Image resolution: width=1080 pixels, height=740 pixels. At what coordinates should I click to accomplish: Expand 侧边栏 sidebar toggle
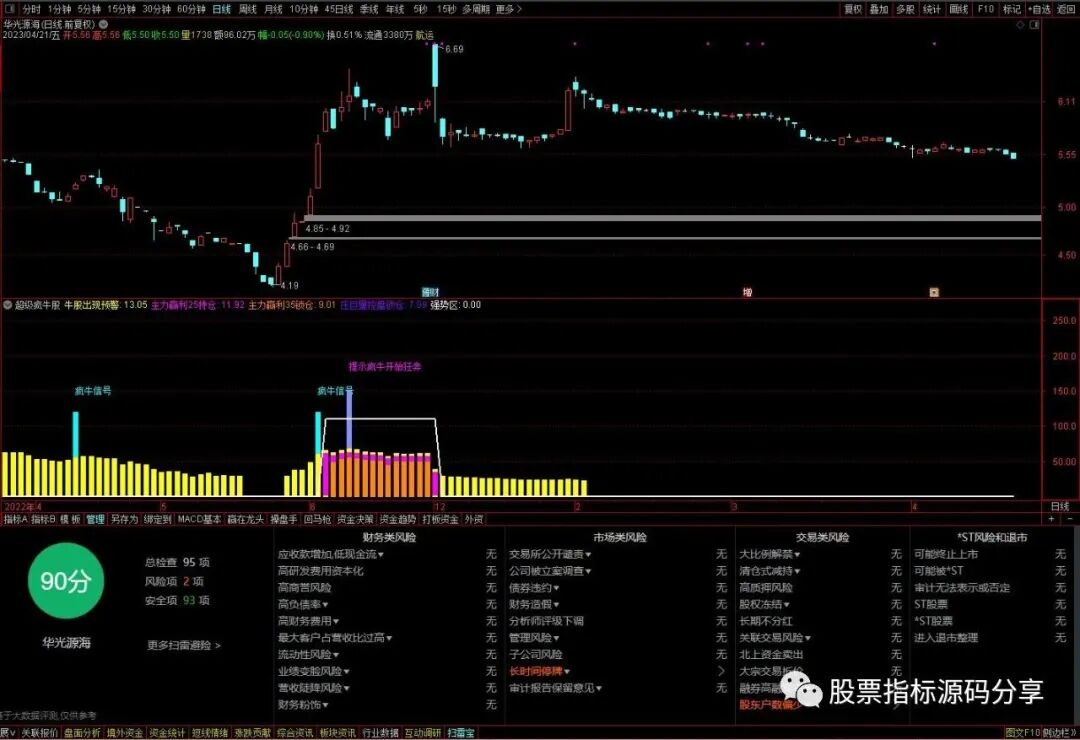tap(1059, 733)
